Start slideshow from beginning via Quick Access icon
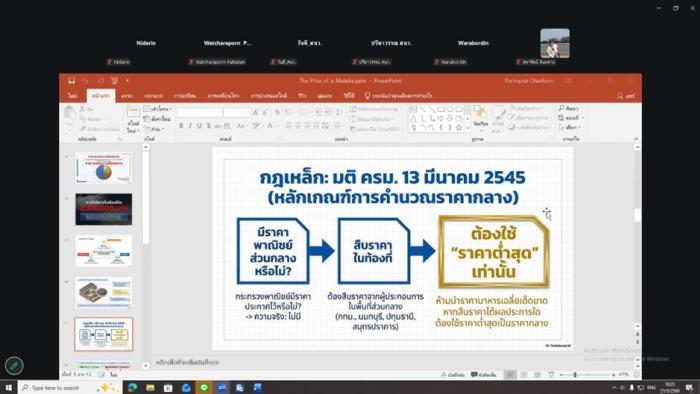Screen dimensions: 700x394 [115, 81]
